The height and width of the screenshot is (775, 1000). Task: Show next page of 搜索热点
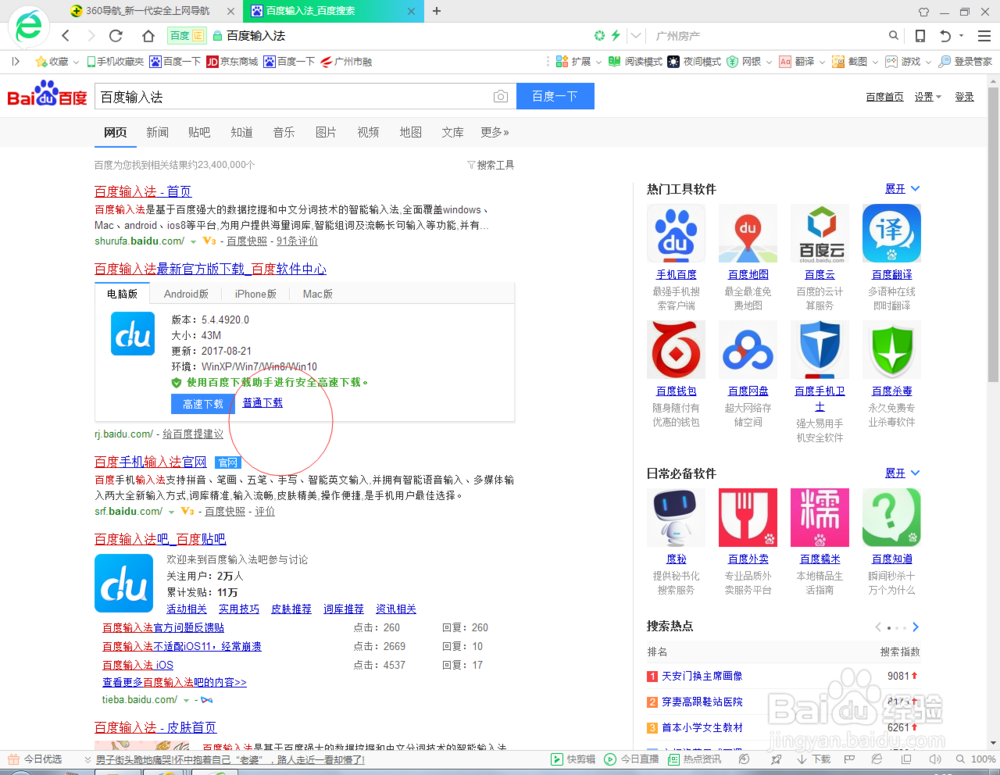pos(915,627)
